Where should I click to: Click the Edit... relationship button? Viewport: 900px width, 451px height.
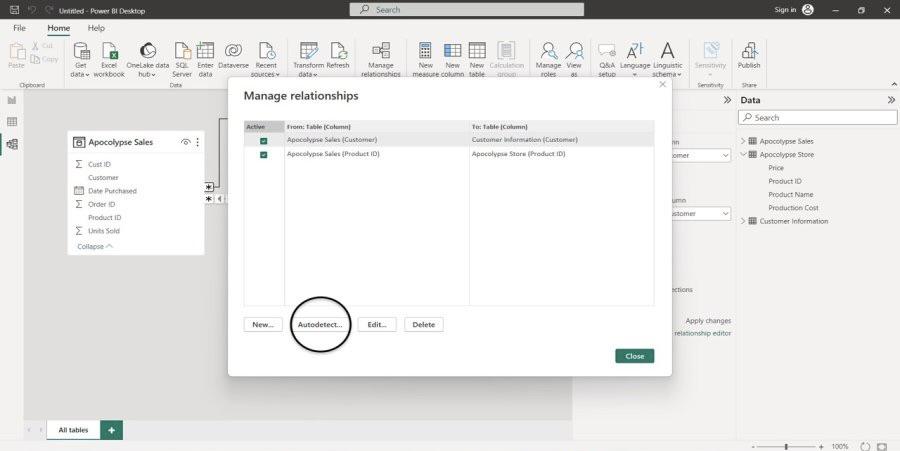[x=377, y=324]
